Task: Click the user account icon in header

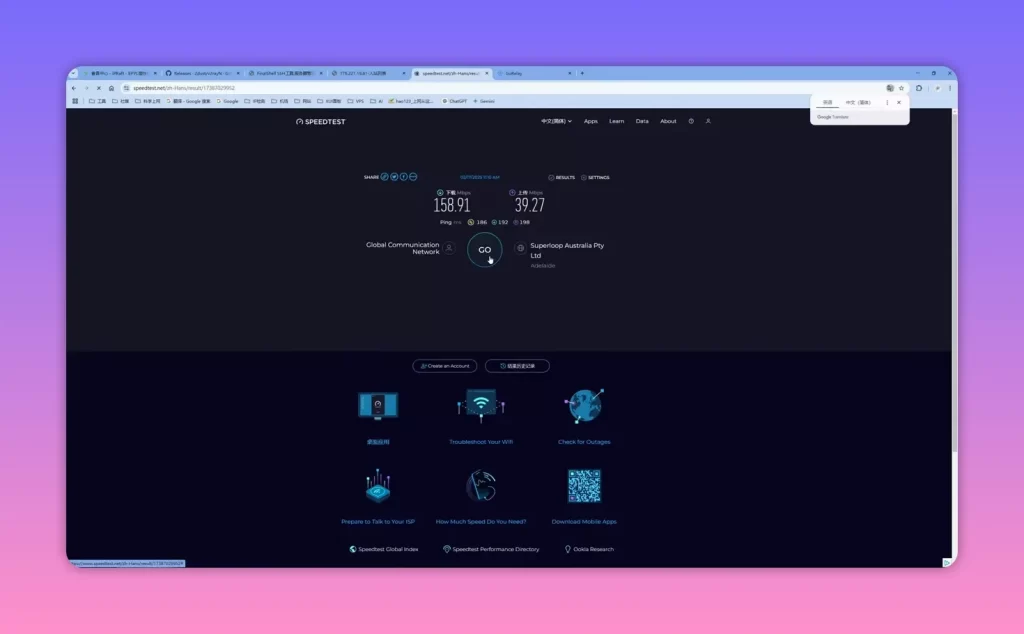Action: coord(708,121)
